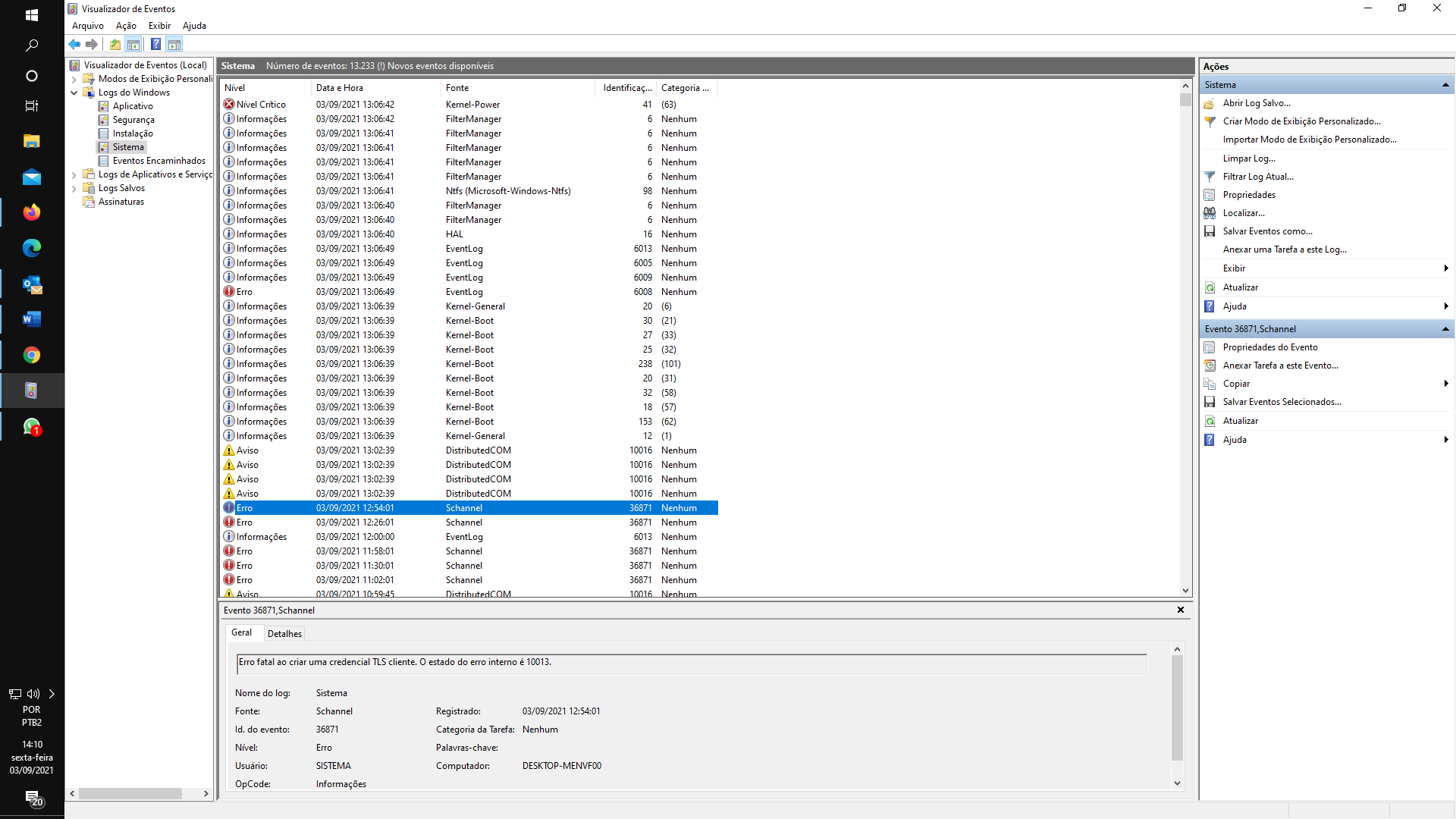
Task: Select Eventos Encaminhados in tree
Action: (x=159, y=161)
